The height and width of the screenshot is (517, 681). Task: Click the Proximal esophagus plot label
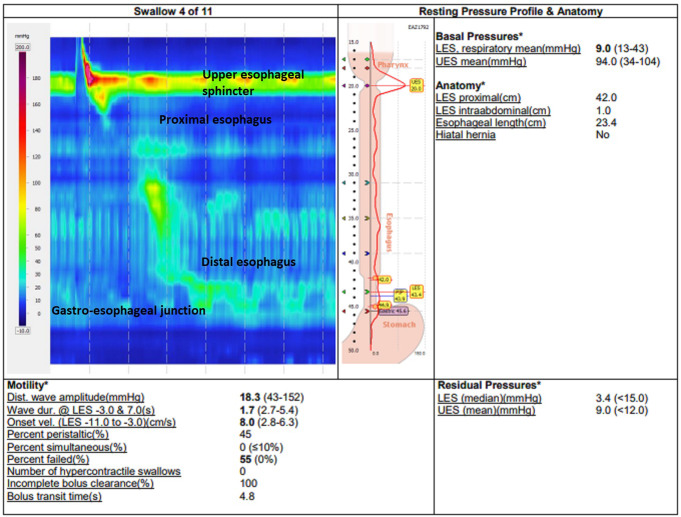(215, 120)
